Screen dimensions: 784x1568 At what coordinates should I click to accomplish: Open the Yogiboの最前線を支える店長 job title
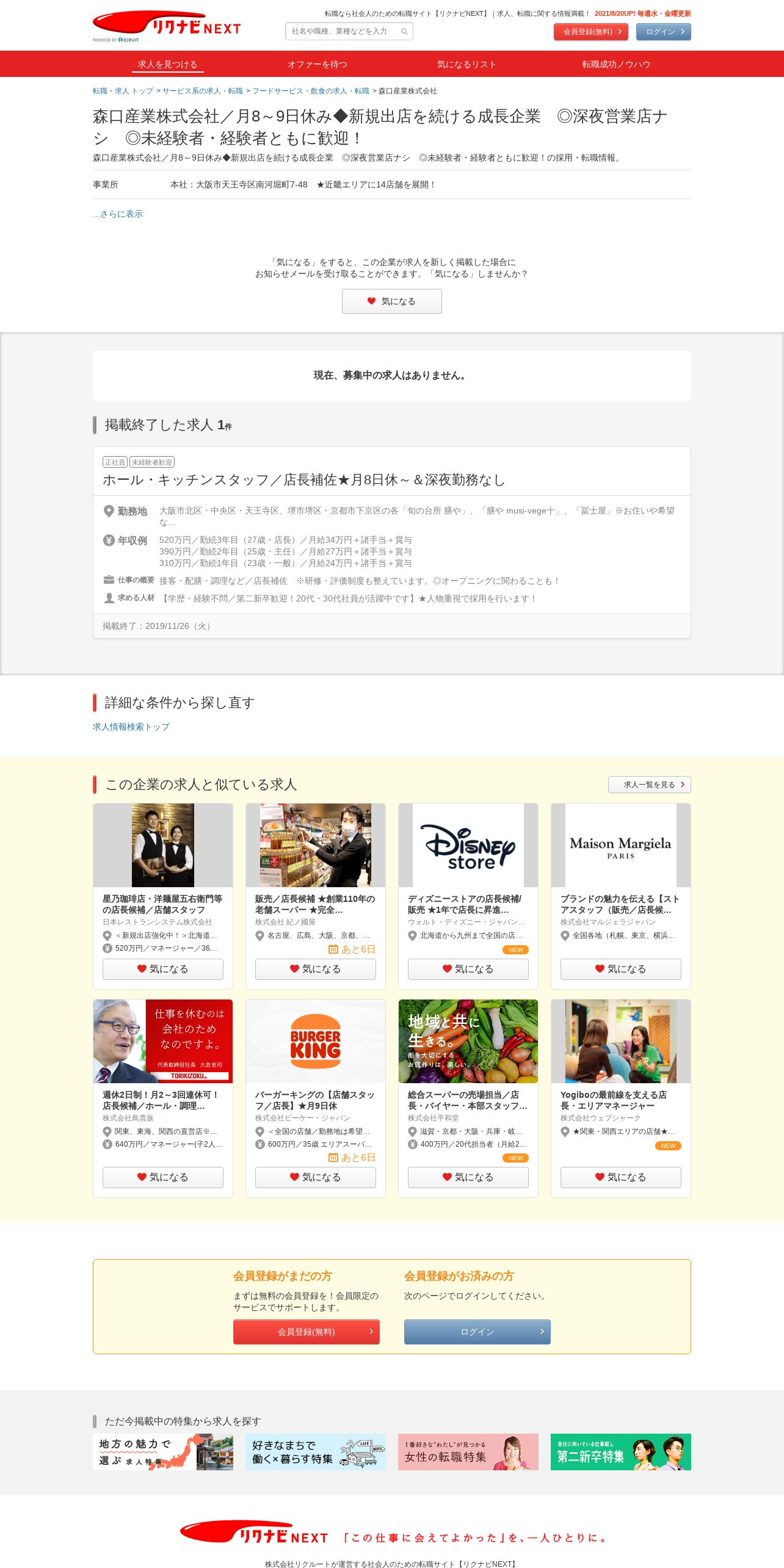point(614,1100)
